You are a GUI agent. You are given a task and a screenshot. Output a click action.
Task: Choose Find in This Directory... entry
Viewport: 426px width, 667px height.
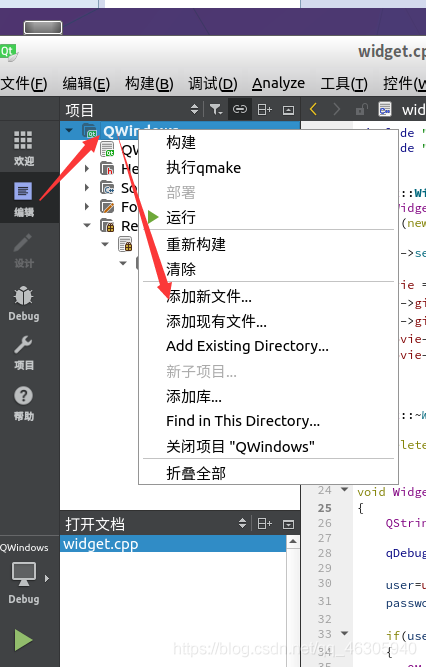[268, 421]
